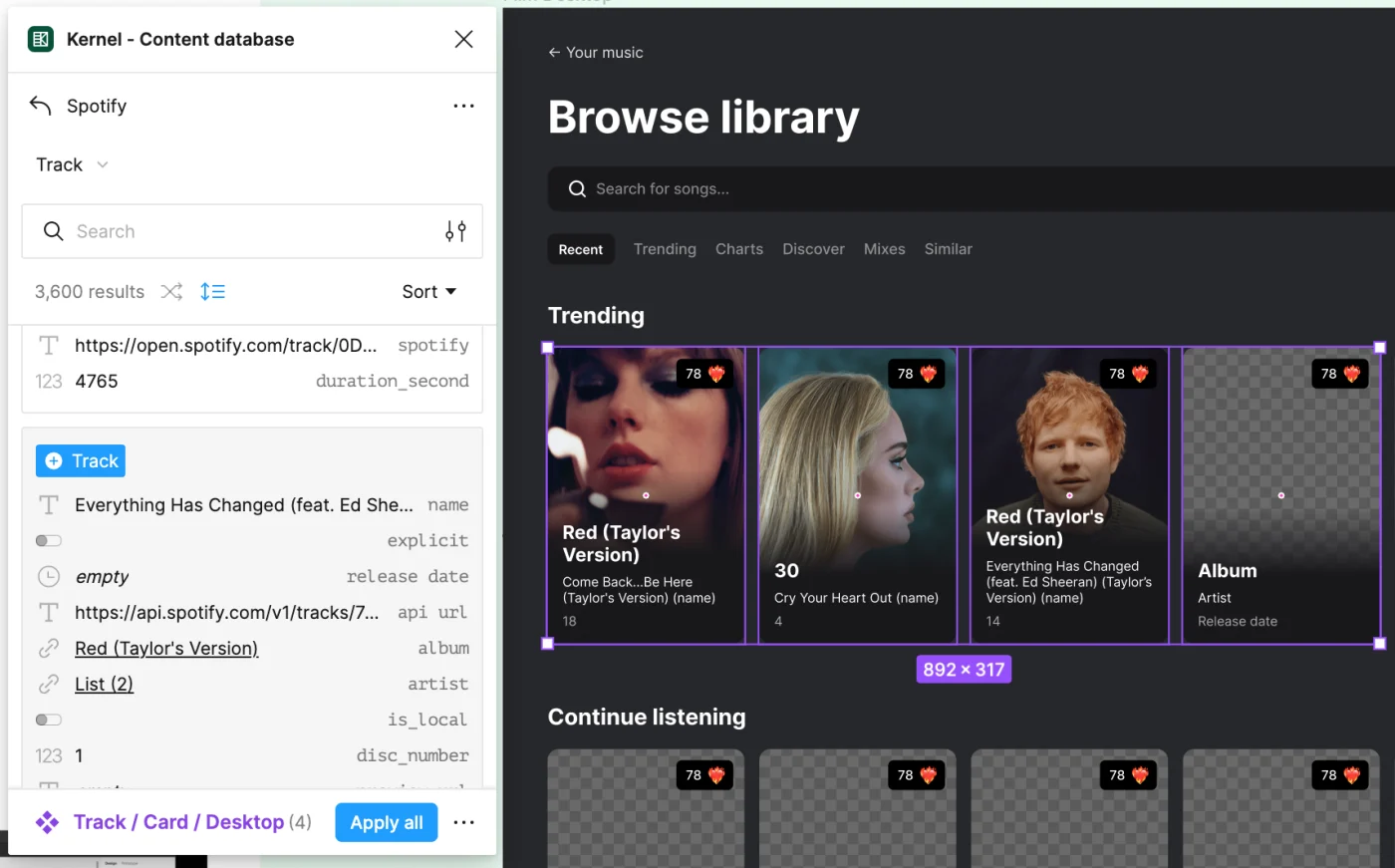Viewport: 1395px width, 868px height.
Task: Click the blue Track button
Action: (x=81, y=460)
